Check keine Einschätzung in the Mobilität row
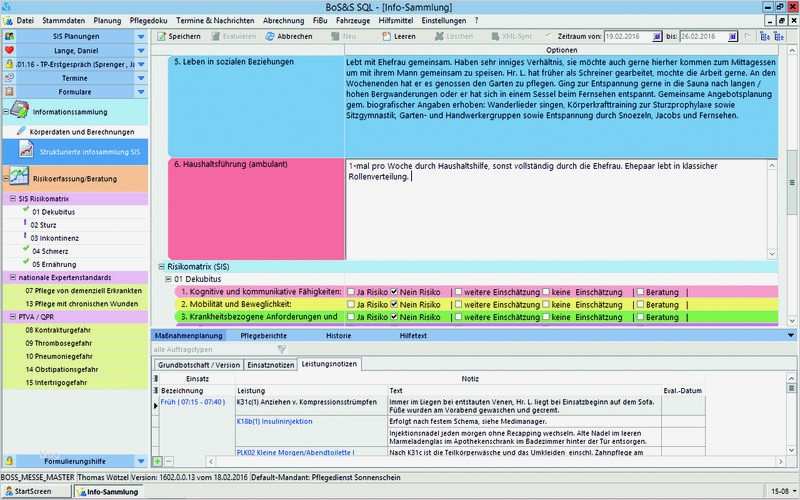Screen dimensions: 800x500 tap(546, 304)
